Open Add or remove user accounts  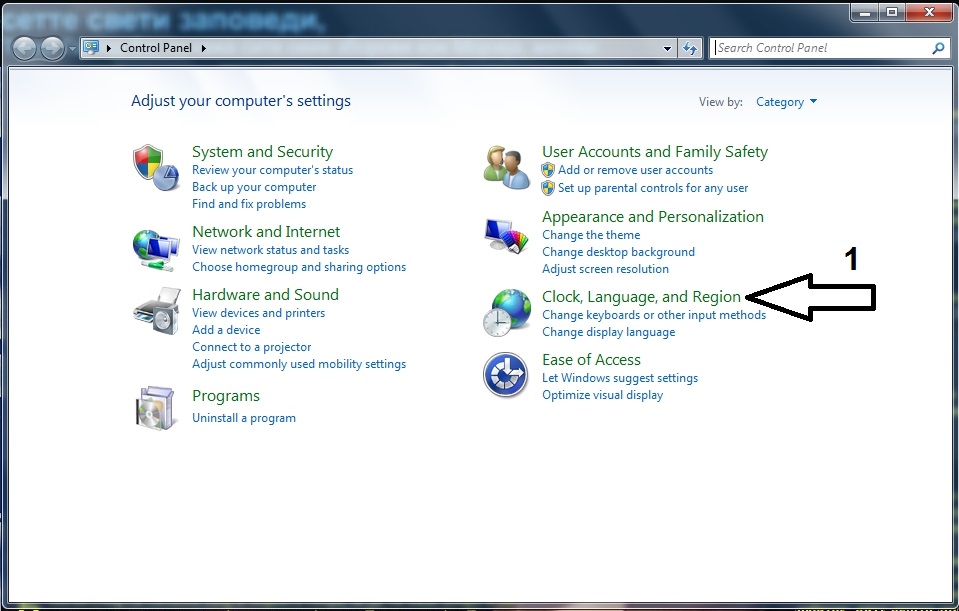(635, 170)
